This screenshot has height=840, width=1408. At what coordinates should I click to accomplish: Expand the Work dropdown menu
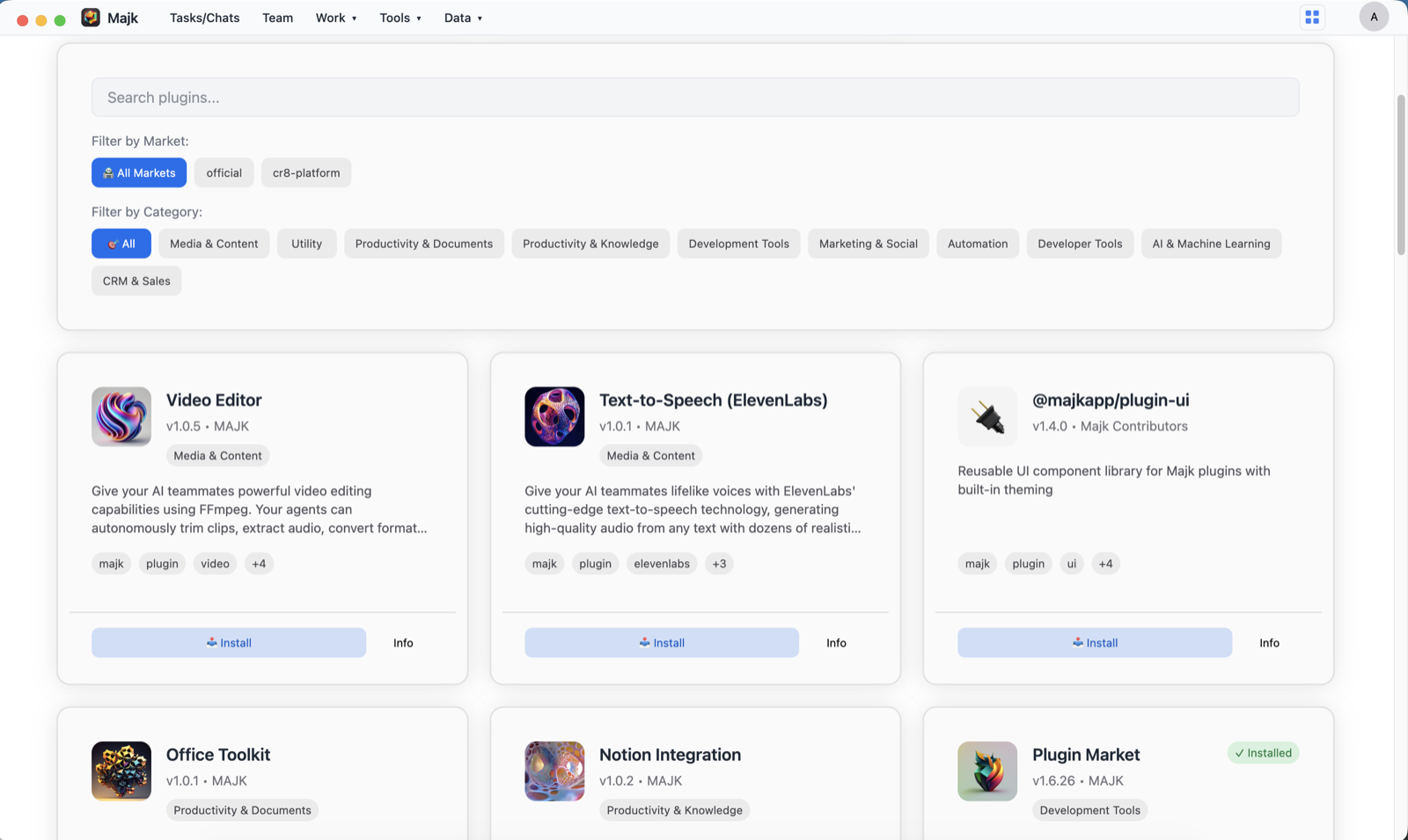click(336, 18)
